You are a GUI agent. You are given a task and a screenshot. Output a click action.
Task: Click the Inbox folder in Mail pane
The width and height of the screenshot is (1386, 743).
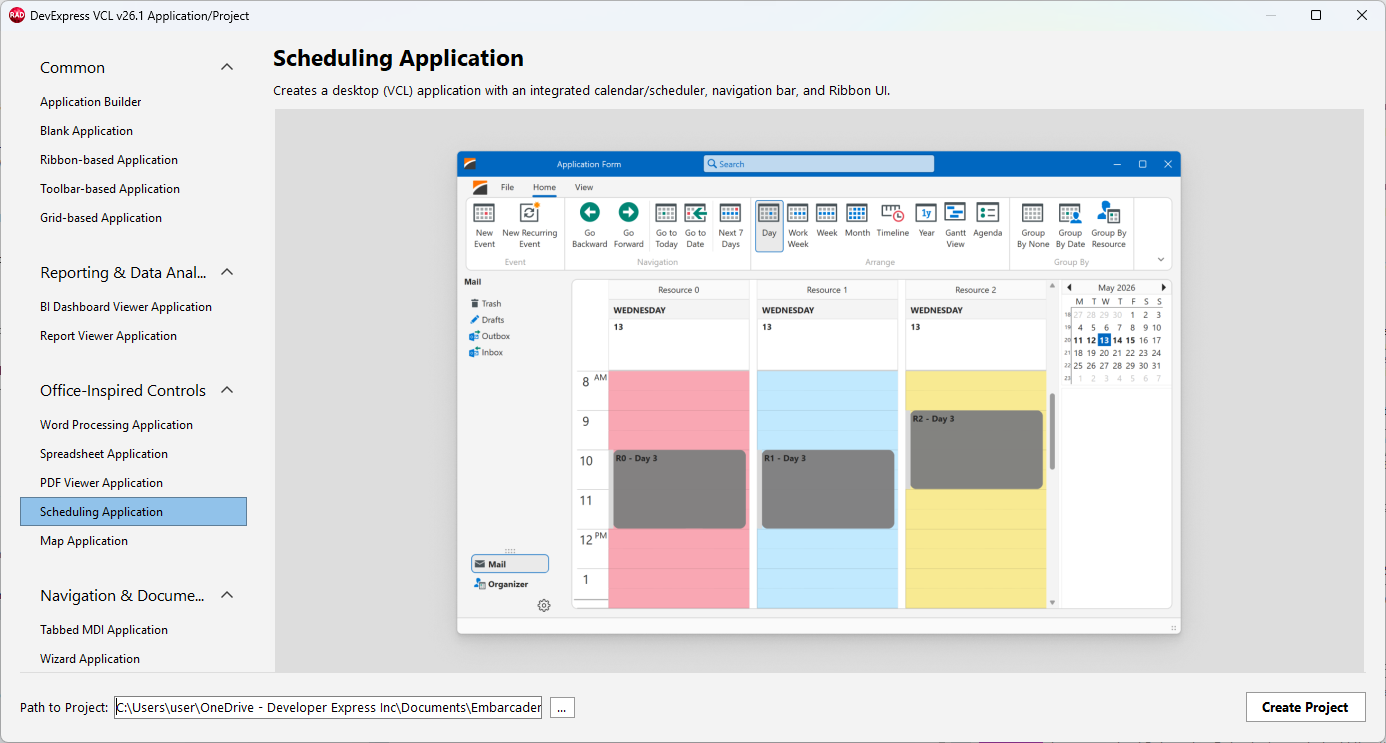(x=485, y=352)
